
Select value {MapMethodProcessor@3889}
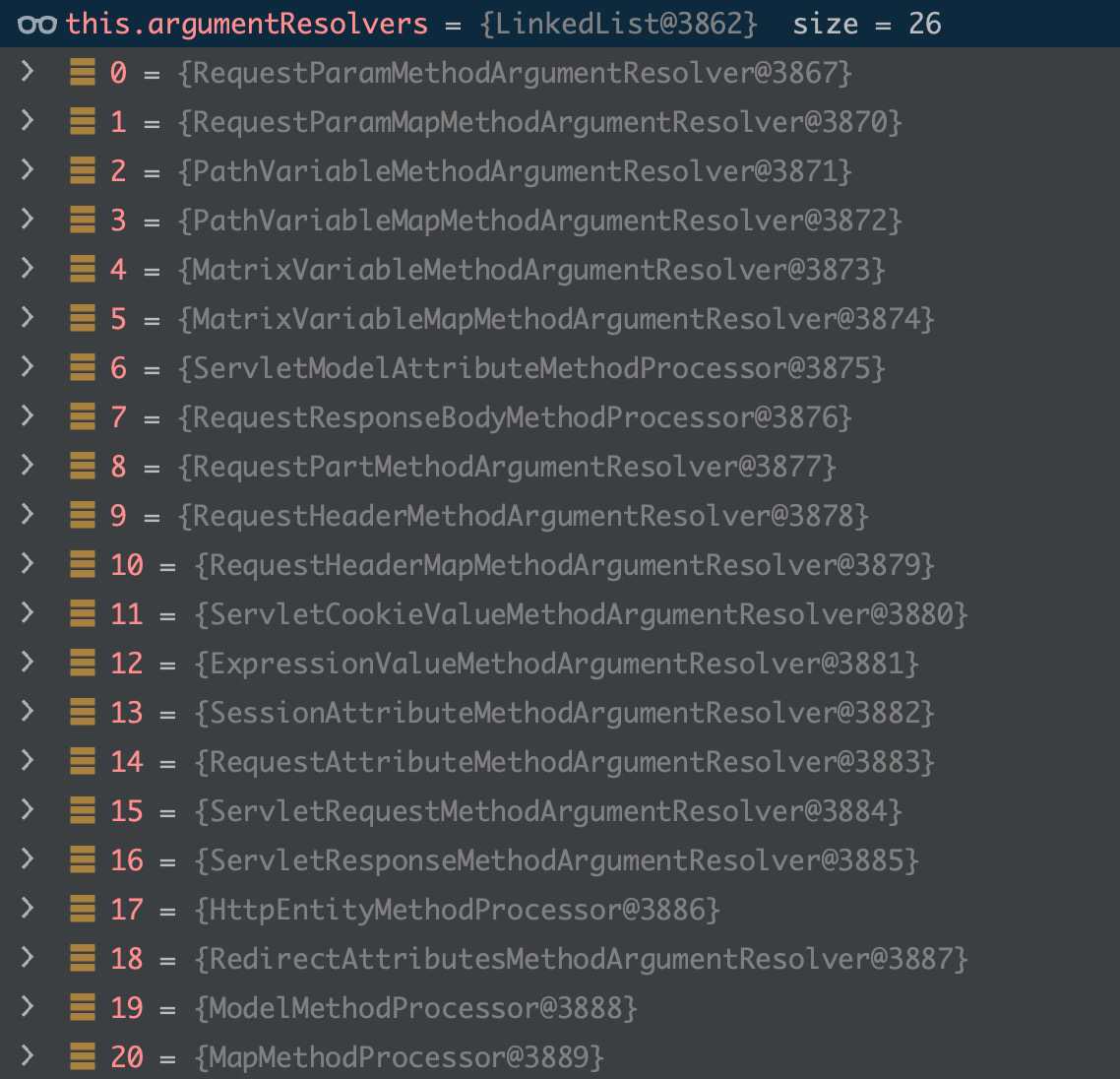(x=400, y=1057)
